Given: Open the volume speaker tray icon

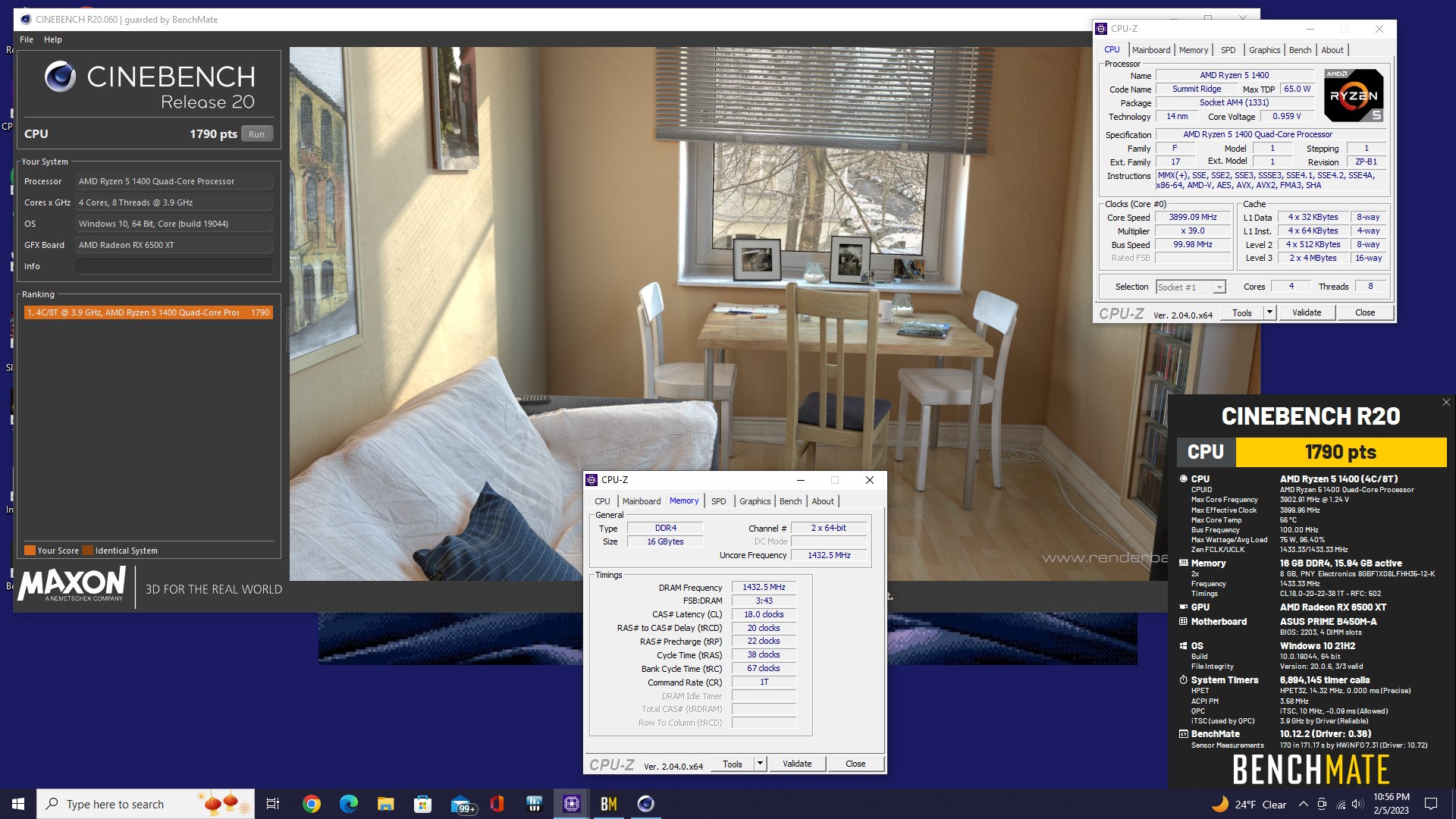Looking at the screenshot, I should (1357, 804).
